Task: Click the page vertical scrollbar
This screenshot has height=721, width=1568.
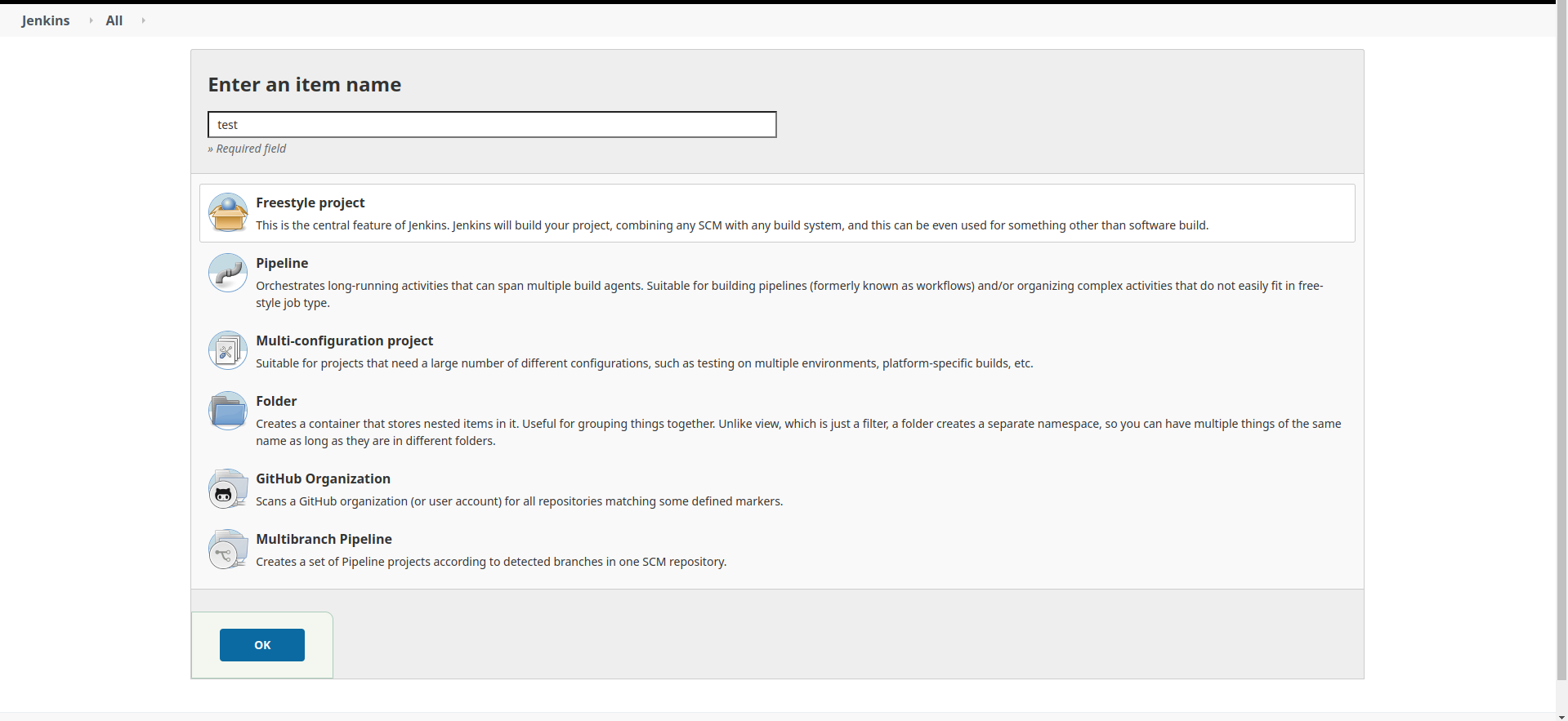Action: pos(1561,327)
